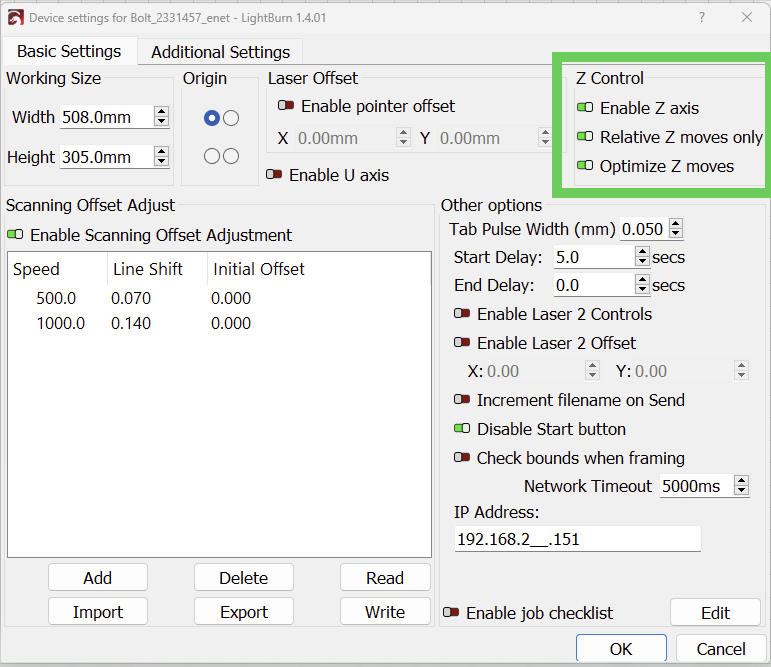This screenshot has height=667, width=771.
Task: Select top-right origin radio button
Action: point(231,118)
